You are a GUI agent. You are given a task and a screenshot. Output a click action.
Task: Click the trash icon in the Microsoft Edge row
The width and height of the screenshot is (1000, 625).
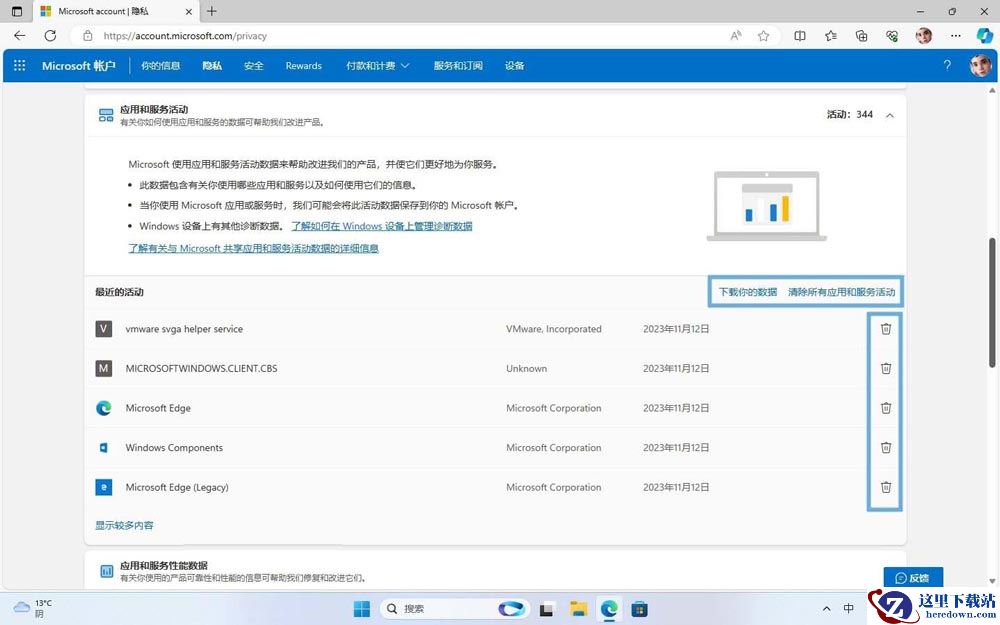[x=886, y=408]
